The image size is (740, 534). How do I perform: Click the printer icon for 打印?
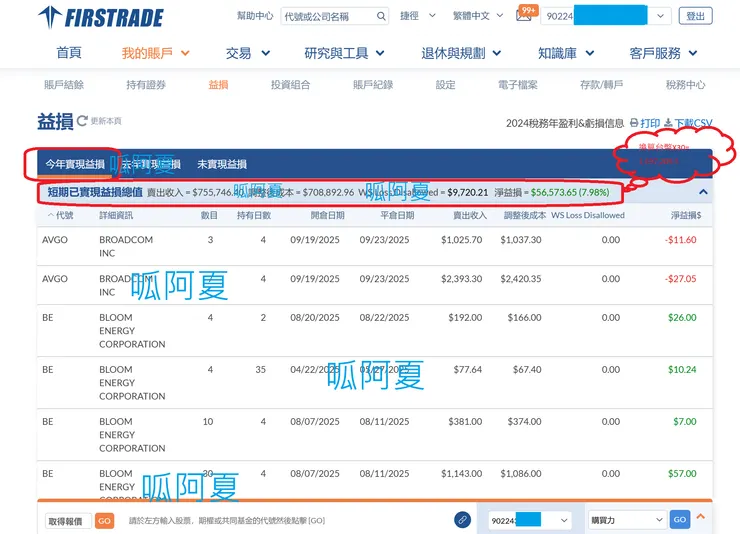click(634, 123)
